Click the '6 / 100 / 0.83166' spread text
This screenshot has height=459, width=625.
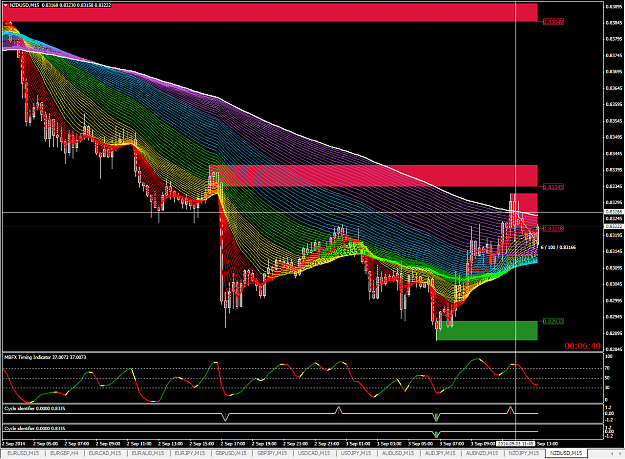(x=558, y=247)
